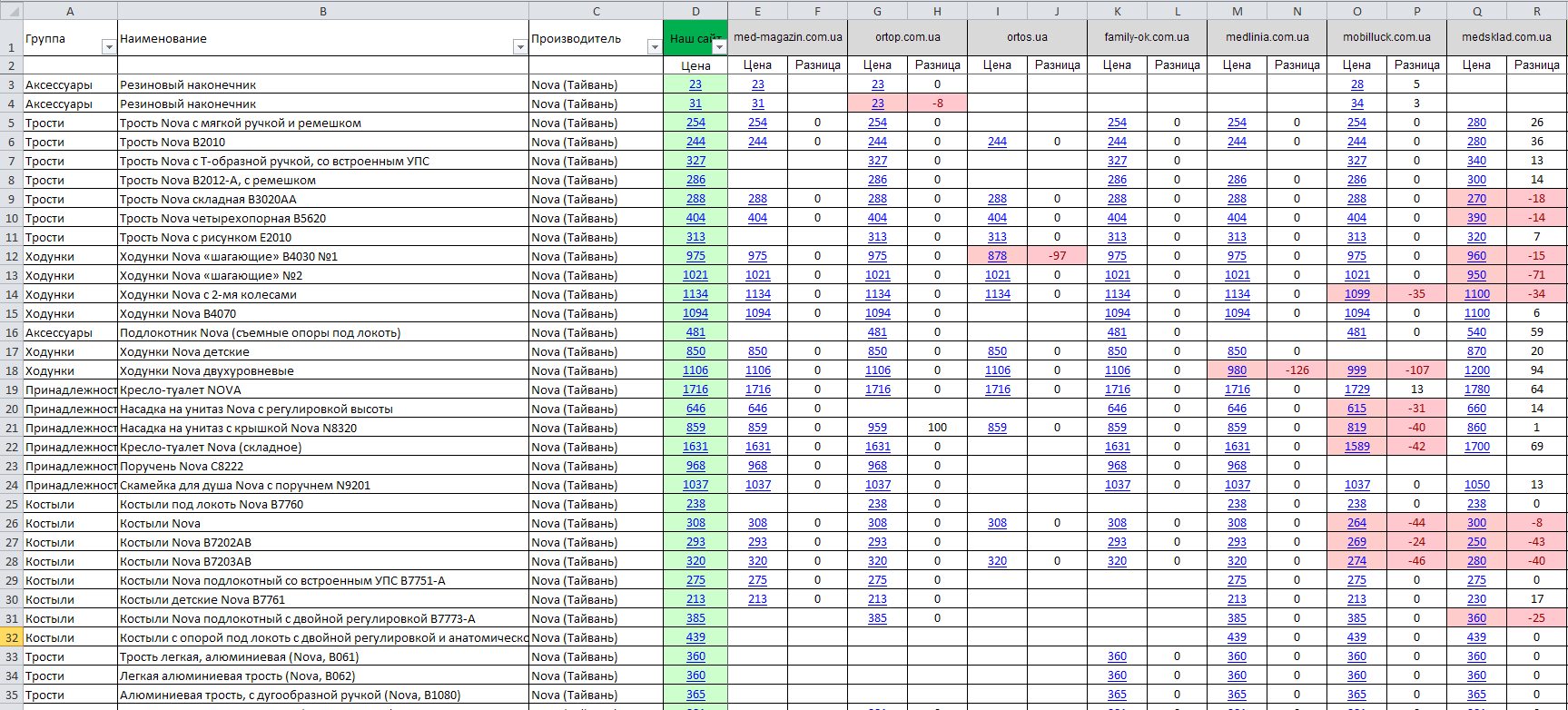
Task: Select the medsklad.com.ua header cell
Action: click(1506, 37)
